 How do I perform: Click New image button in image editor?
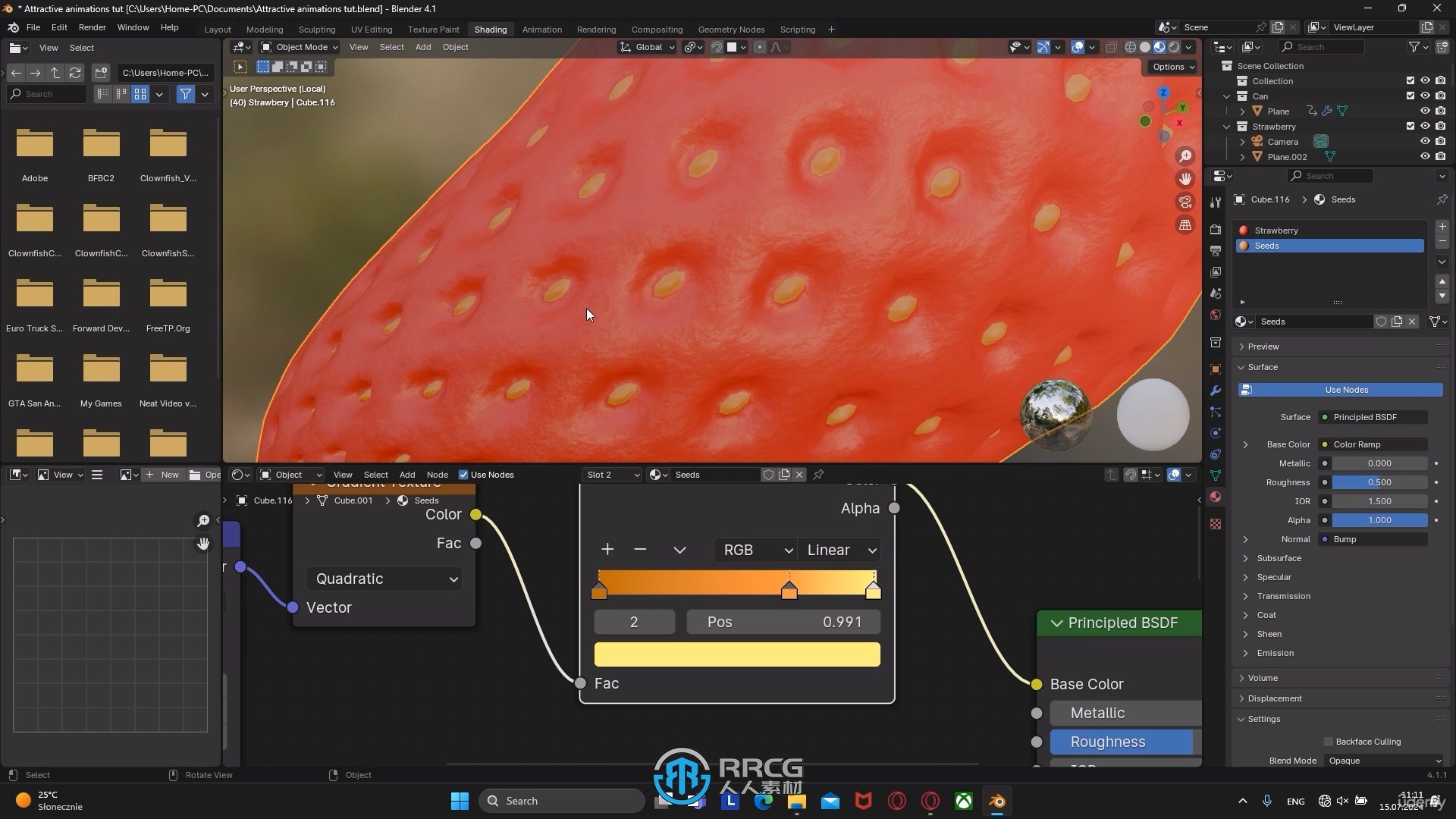click(x=163, y=475)
